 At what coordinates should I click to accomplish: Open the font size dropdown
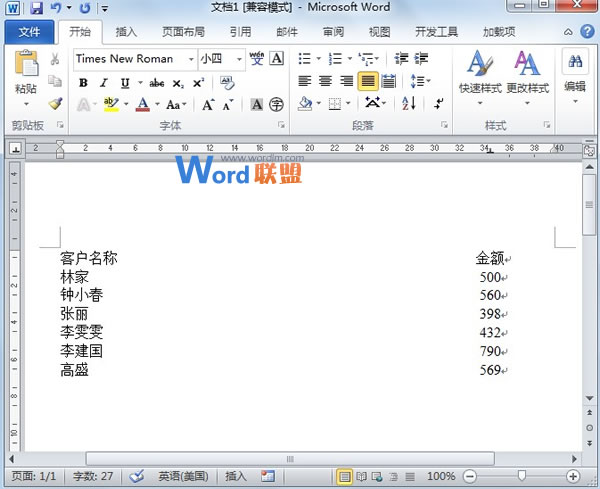pyautogui.click(x=239, y=59)
